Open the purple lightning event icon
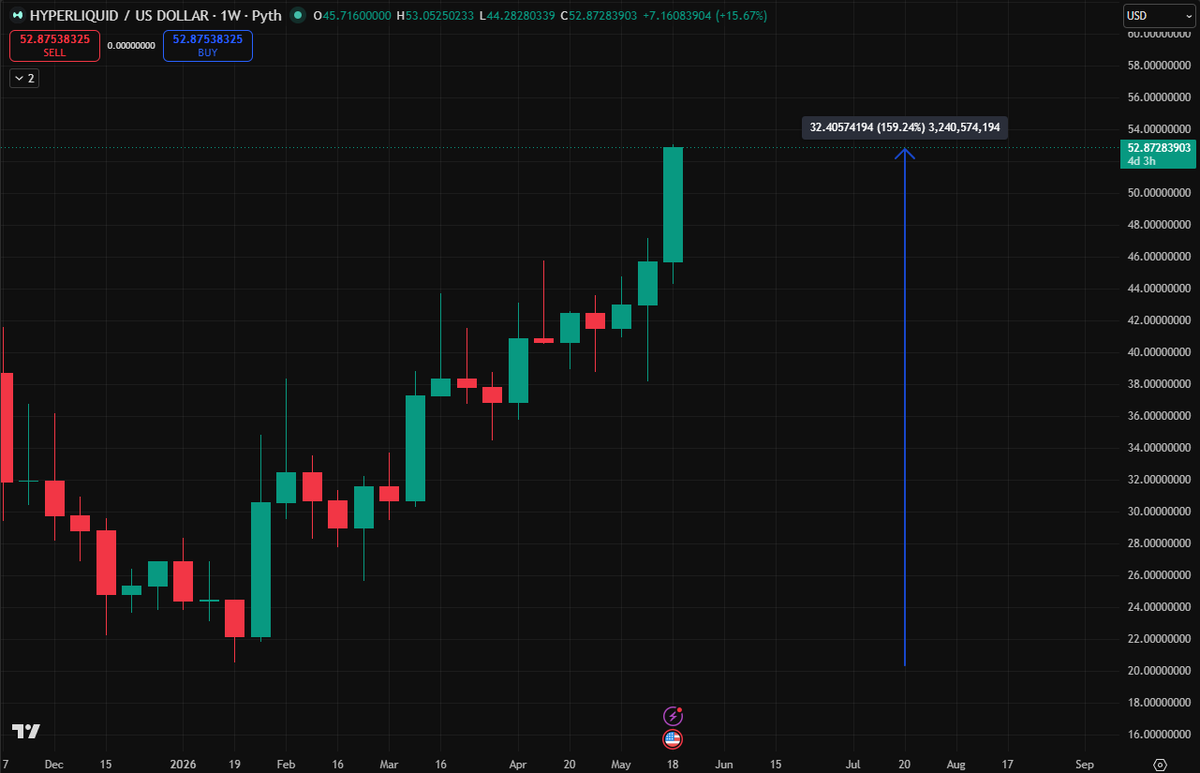The height and width of the screenshot is (773, 1200). (673, 716)
